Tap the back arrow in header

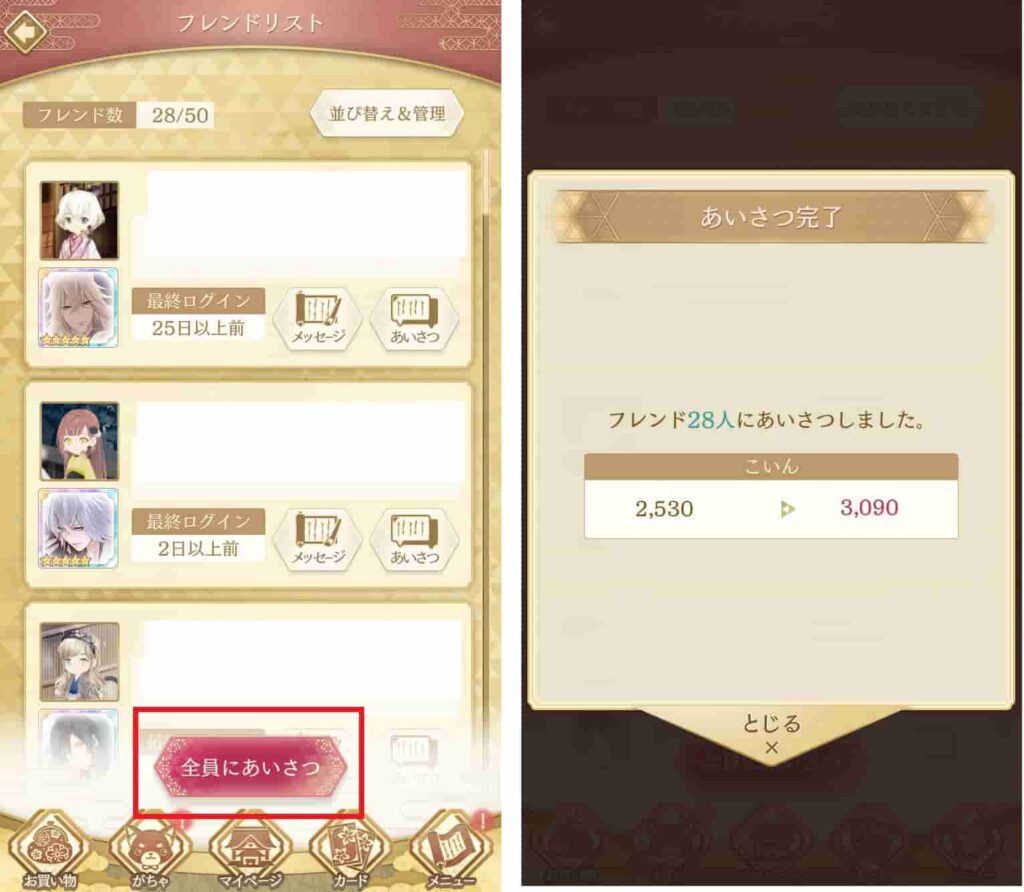point(25,30)
